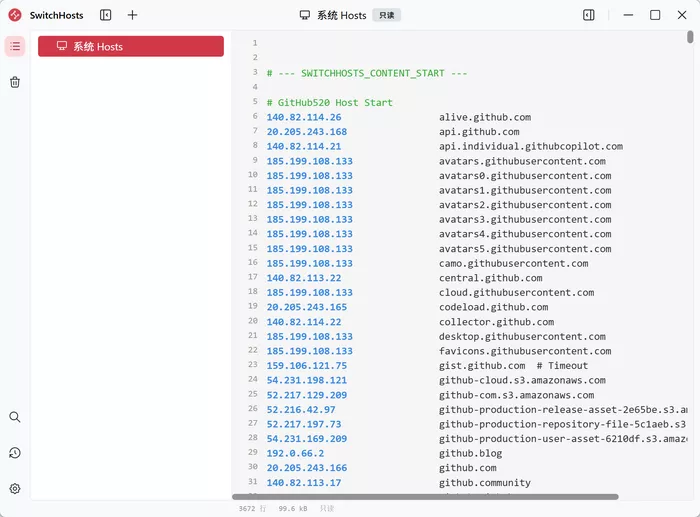Click alive.github.com hostname
700x517 pixels.
point(485,117)
